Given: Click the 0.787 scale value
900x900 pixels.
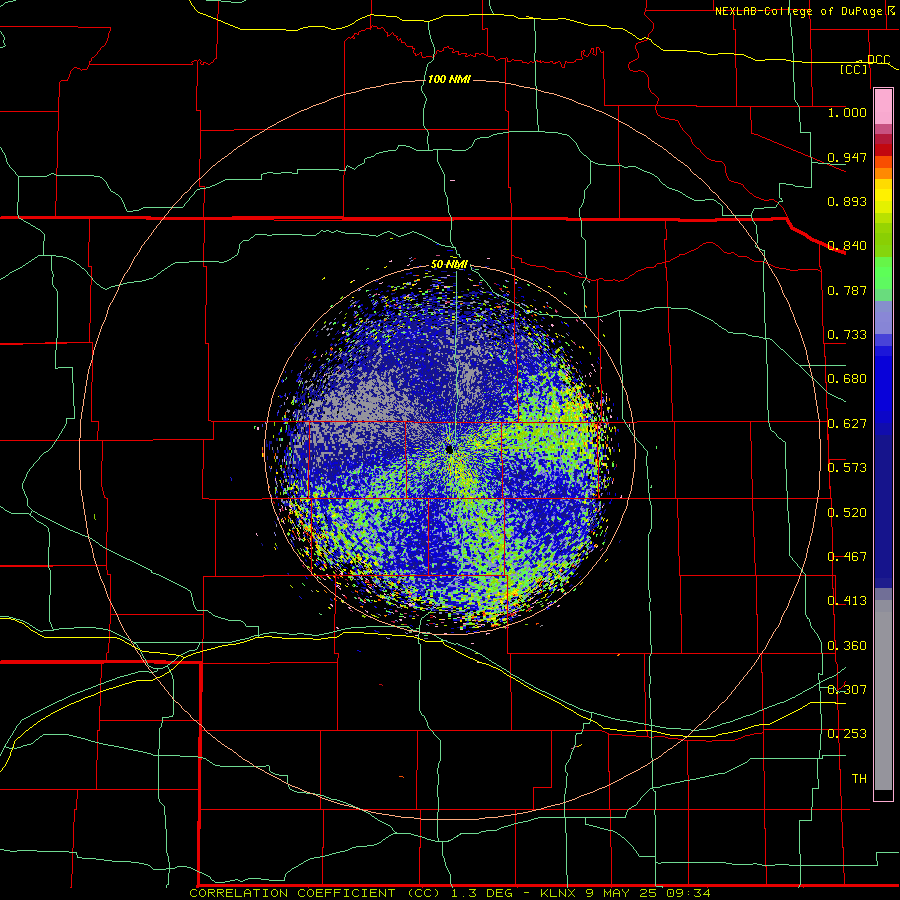Looking at the screenshot, I should pos(847,290).
